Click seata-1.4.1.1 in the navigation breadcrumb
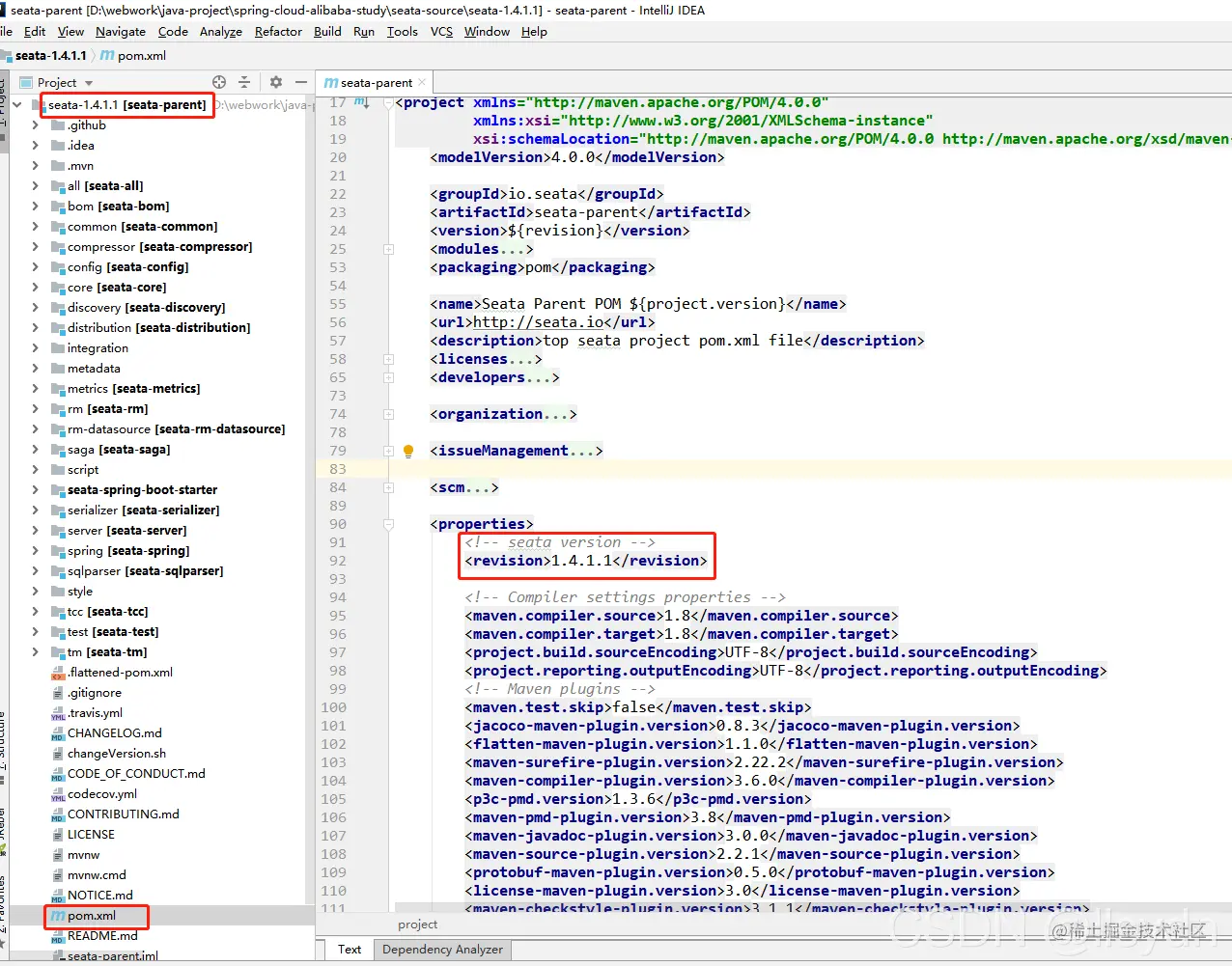This screenshot has height=966, width=1232. [50, 56]
